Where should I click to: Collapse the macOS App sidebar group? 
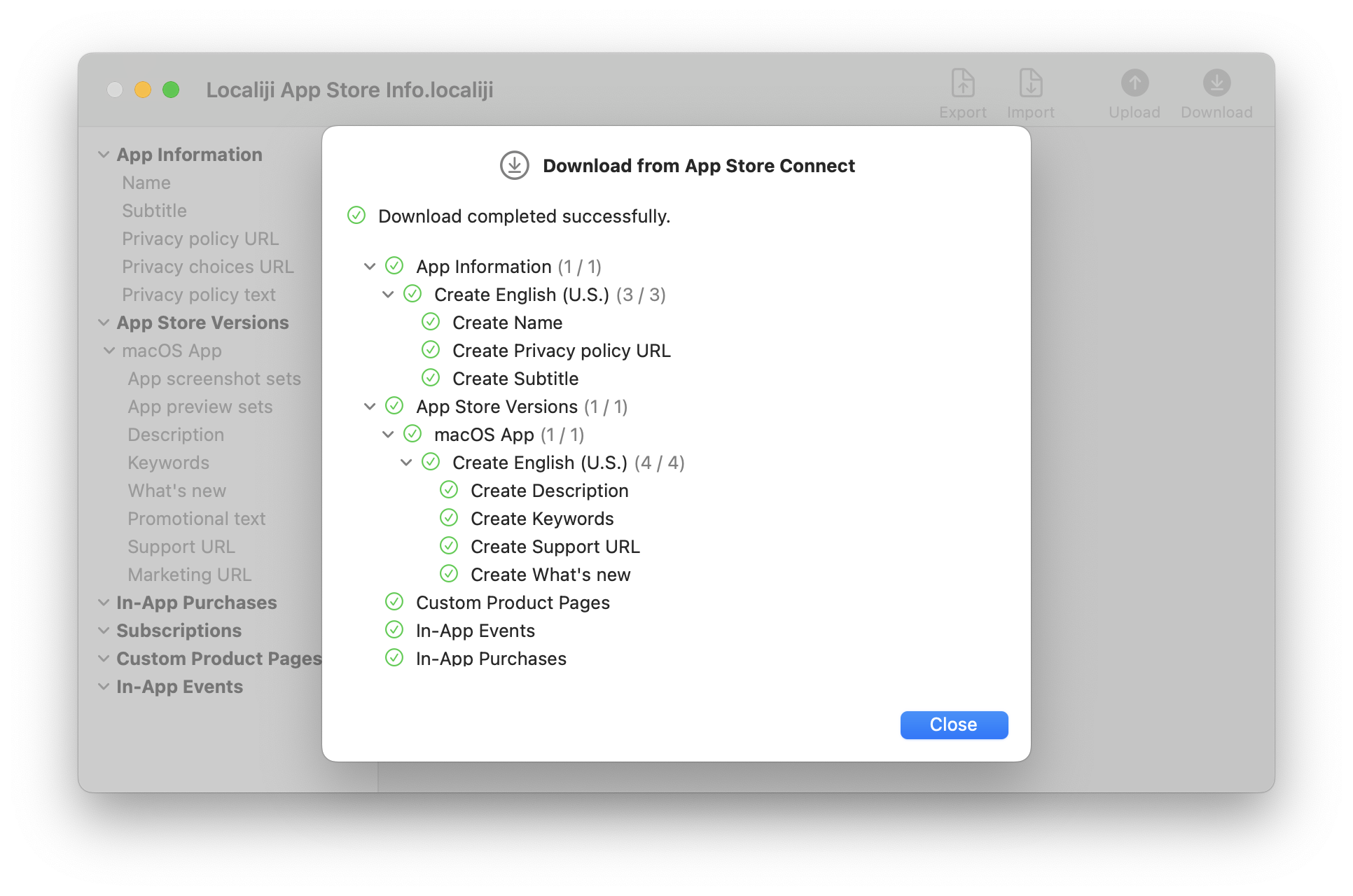click(109, 351)
